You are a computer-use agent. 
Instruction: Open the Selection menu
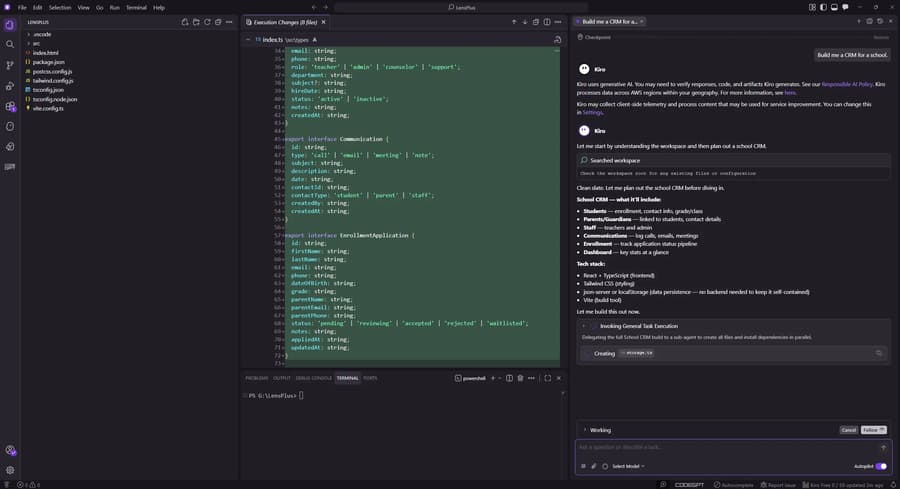click(x=60, y=7)
